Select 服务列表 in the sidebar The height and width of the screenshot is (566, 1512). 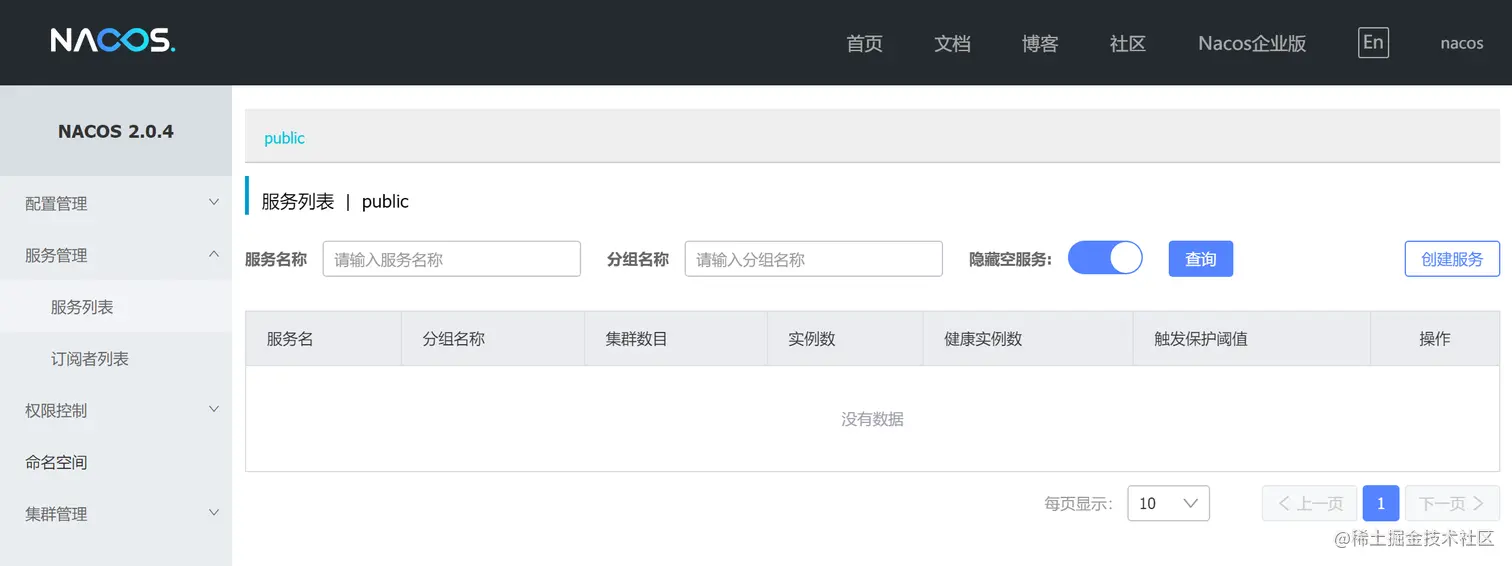click(x=116, y=307)
